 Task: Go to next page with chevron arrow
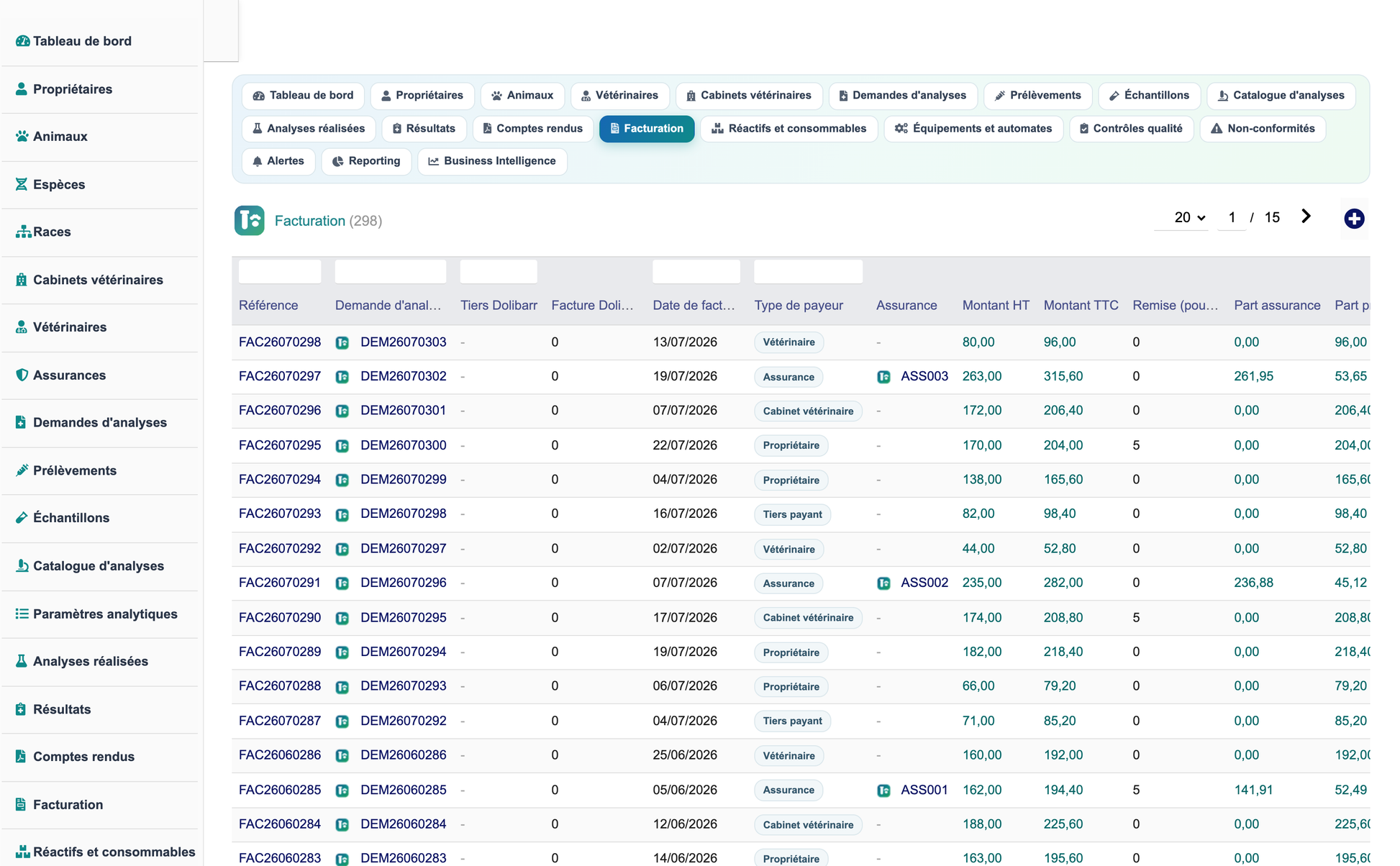1306,216
